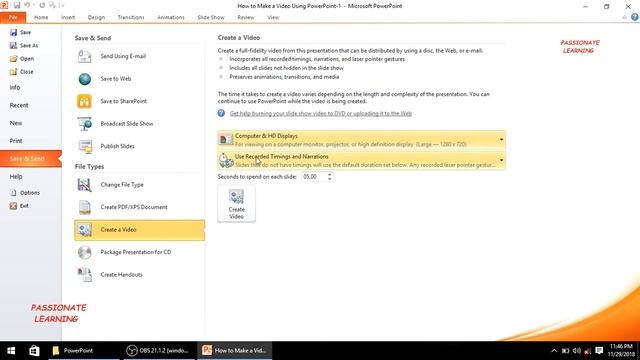Click the battery icon in the system tray

[x=565, y=351]
